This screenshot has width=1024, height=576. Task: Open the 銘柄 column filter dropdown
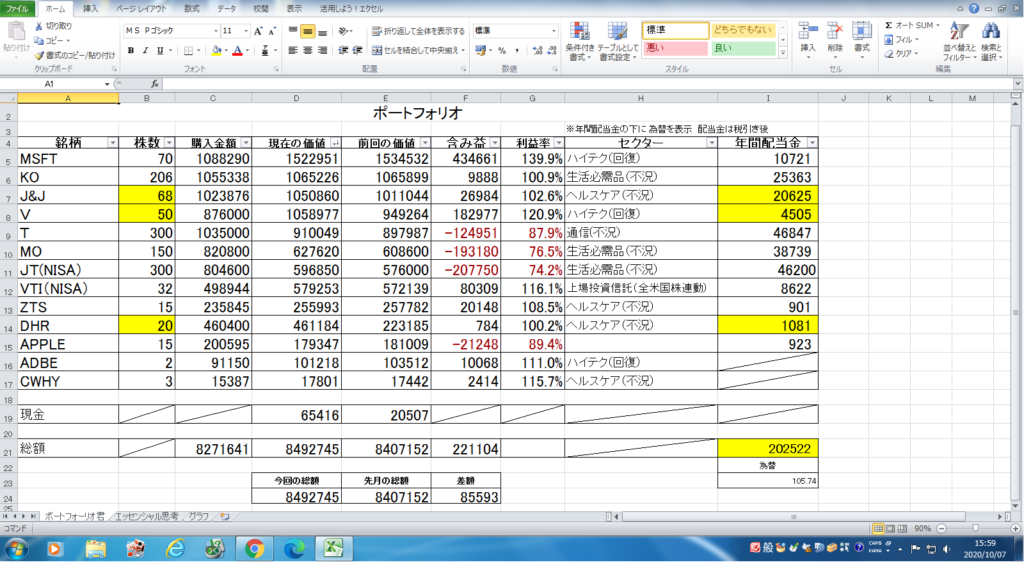click(112, 143)
